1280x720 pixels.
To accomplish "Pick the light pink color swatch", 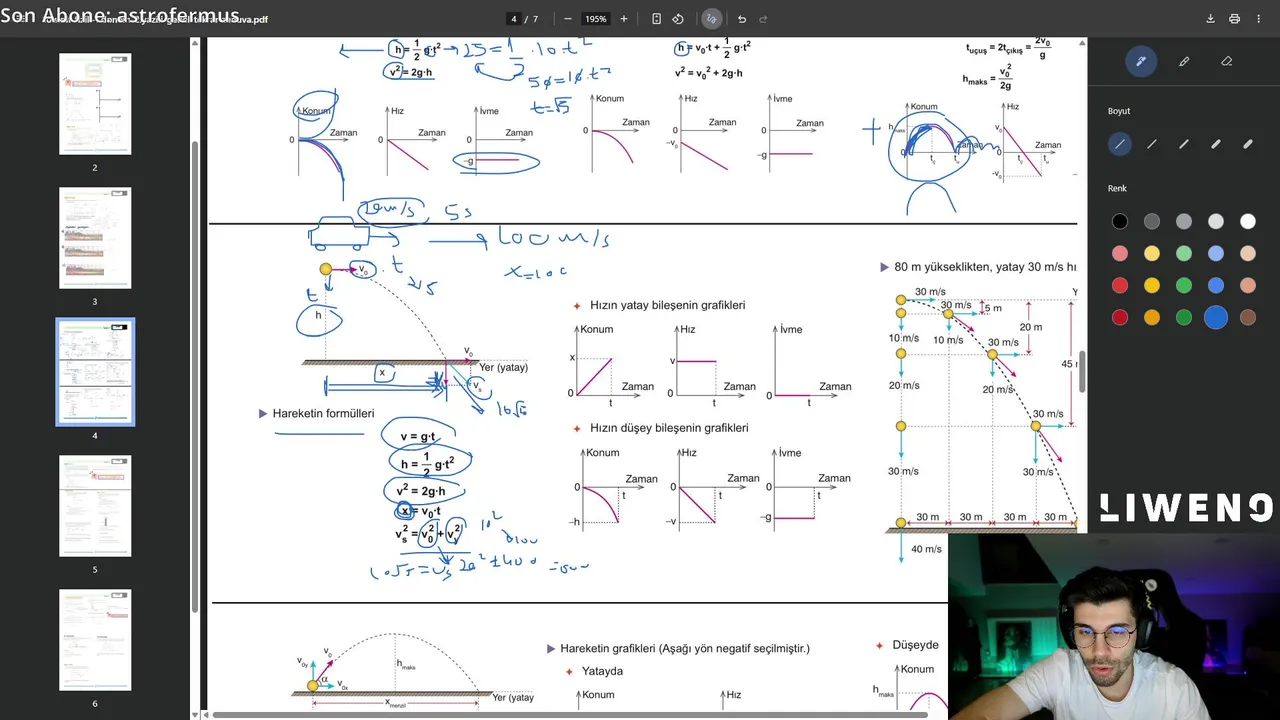I will [1120, 254].
